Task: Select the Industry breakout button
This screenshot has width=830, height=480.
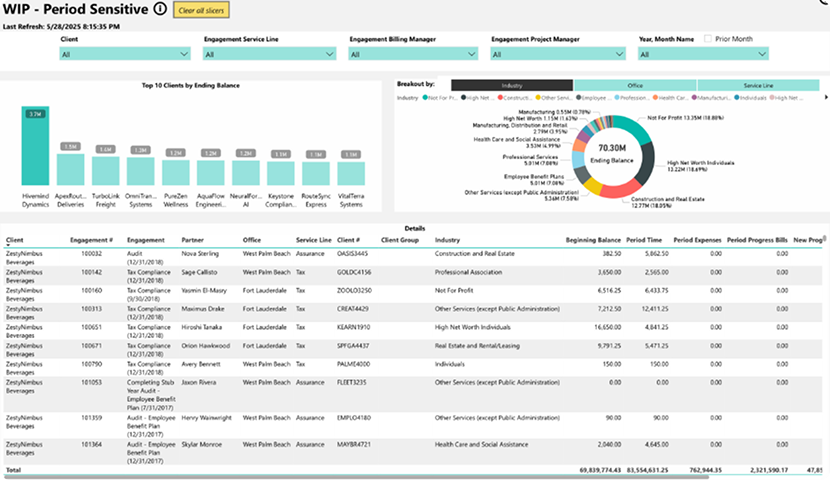Action: coord(512,86)
